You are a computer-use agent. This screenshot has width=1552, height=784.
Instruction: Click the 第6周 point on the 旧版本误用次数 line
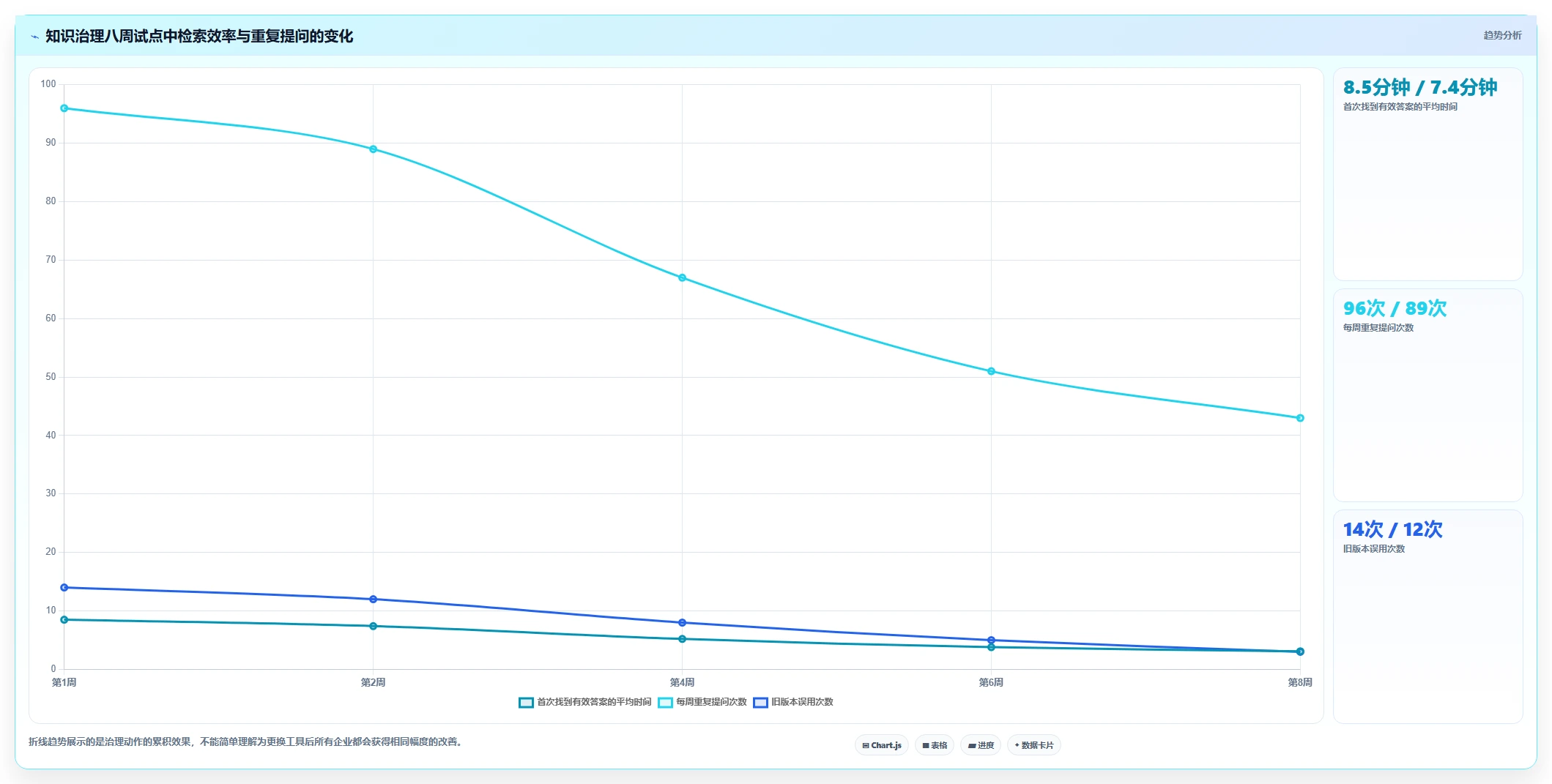pos(992,641)
